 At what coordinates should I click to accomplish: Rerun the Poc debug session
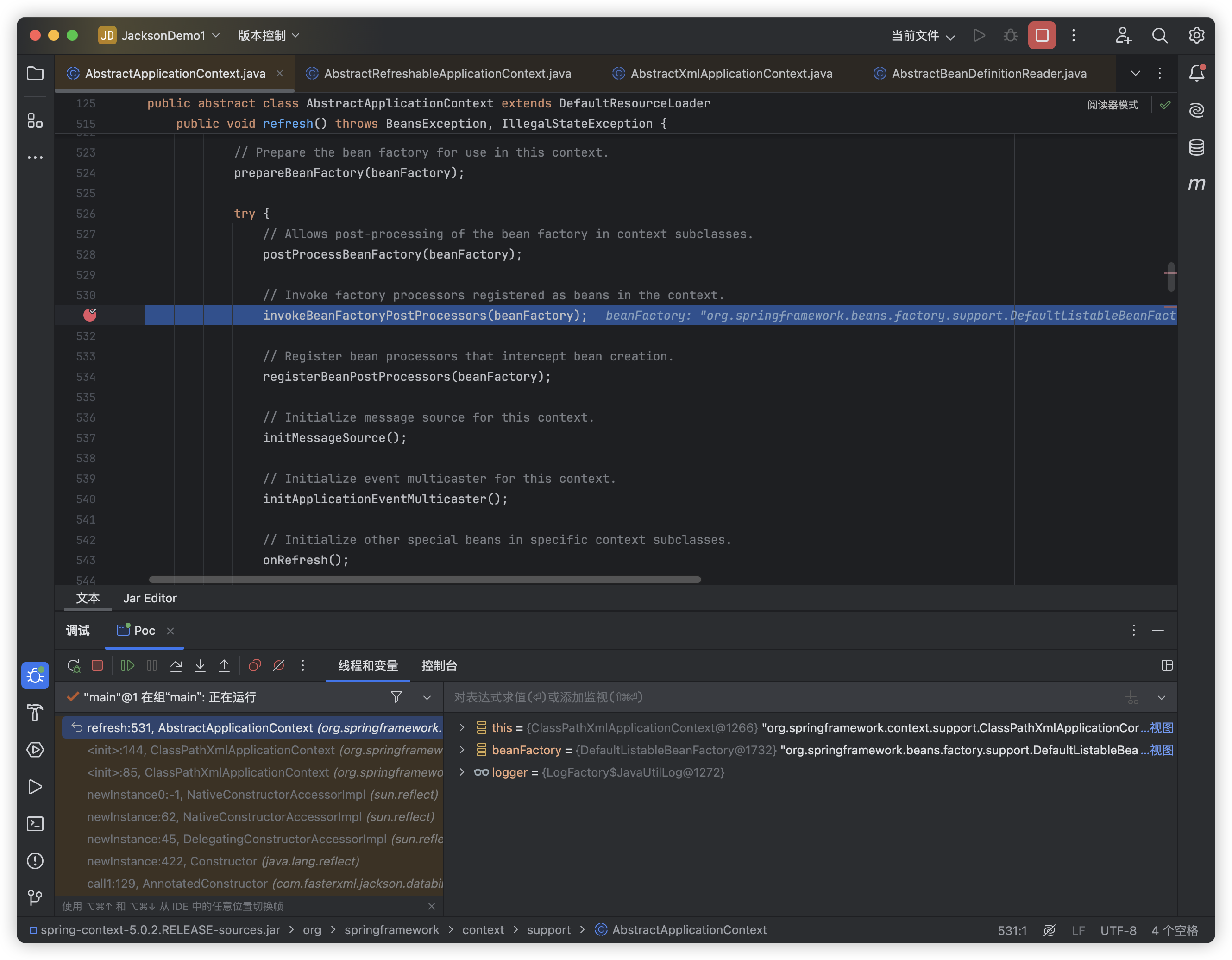[x=74, y=666]
